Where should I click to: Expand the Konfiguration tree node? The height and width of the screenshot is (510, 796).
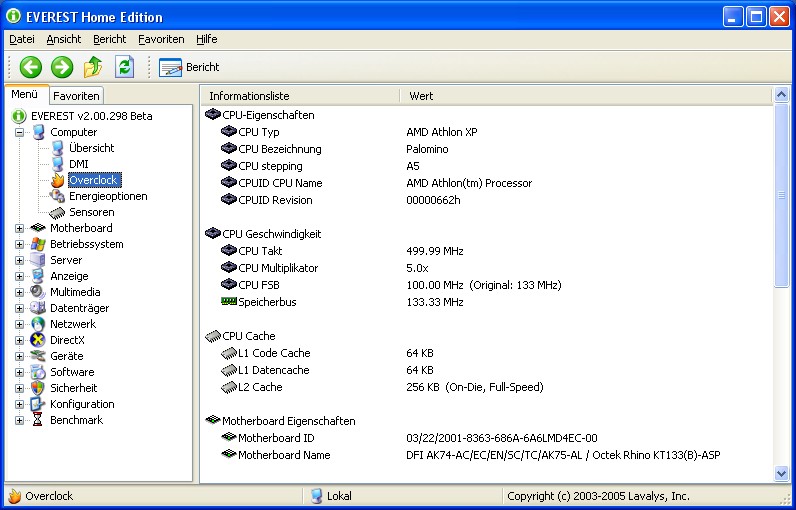(x=19, y=404)
